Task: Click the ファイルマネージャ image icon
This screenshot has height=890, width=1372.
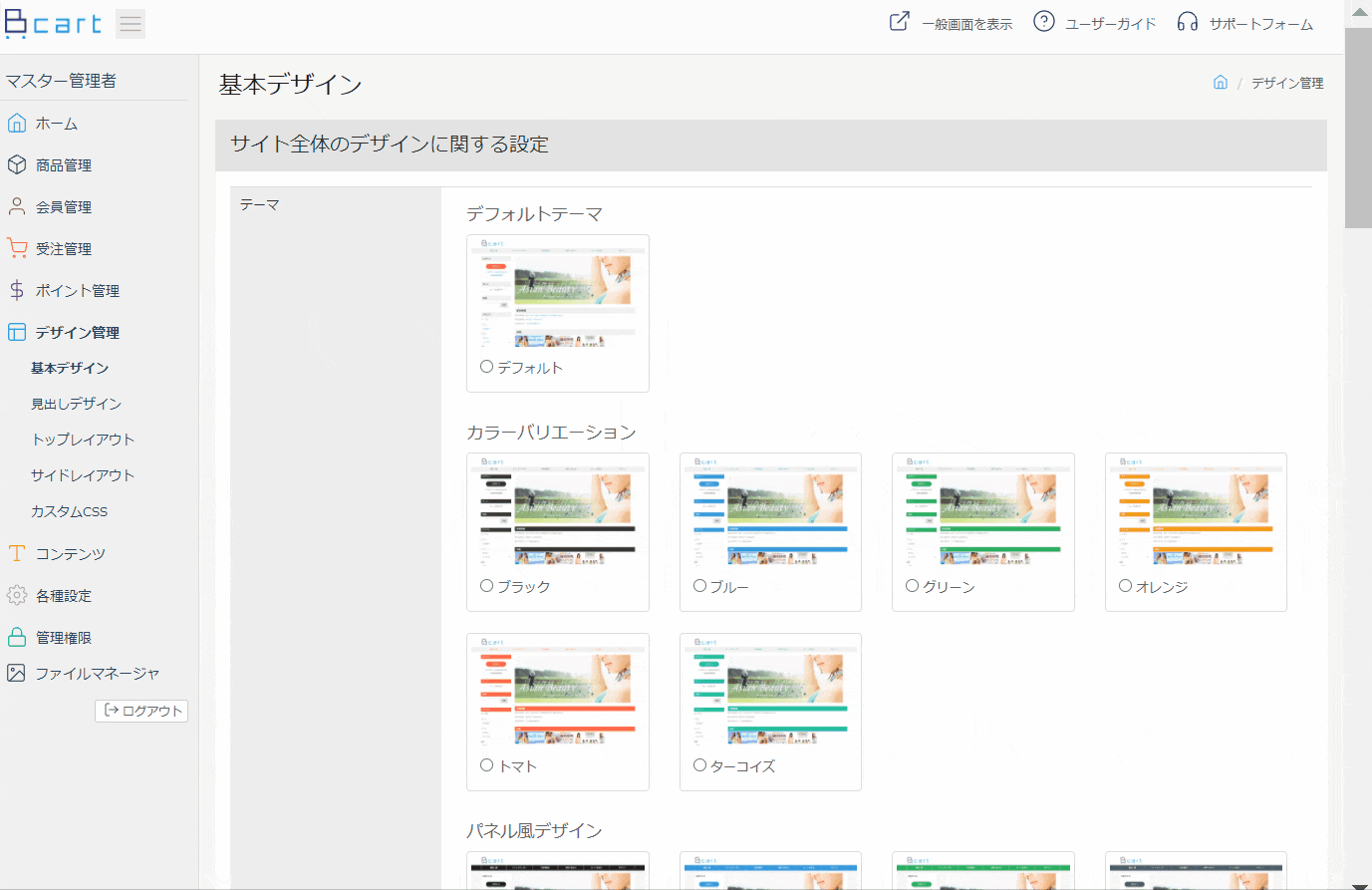Action: click(17, 673)
